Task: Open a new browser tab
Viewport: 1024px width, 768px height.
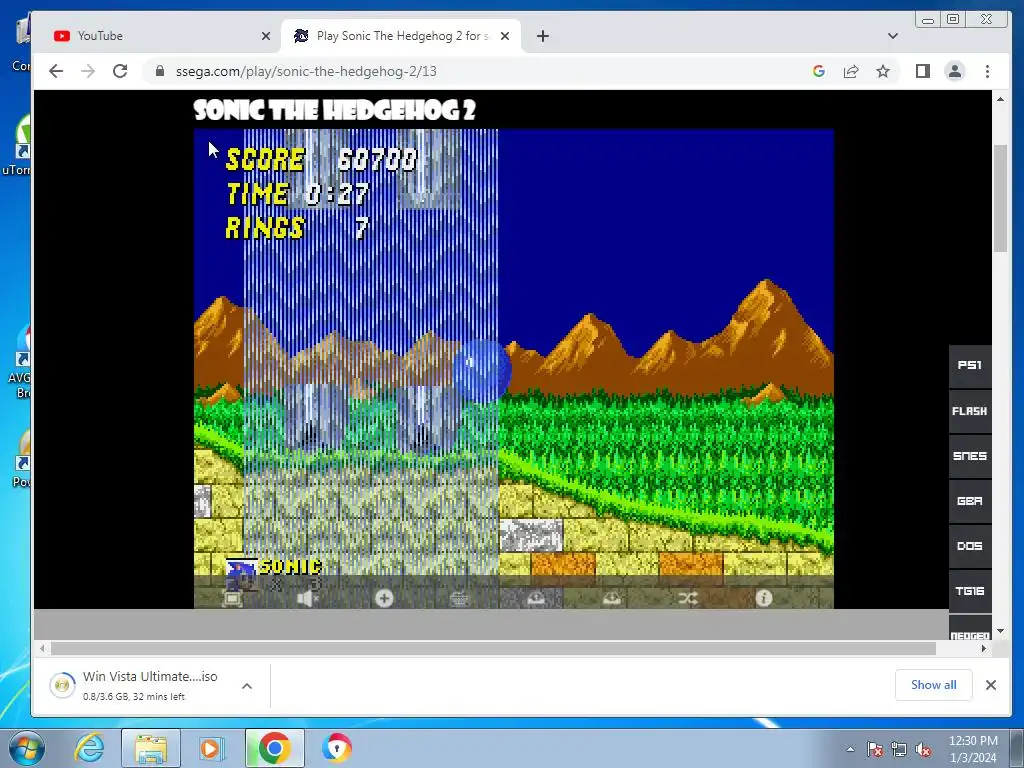Action: tap(543, 36)
